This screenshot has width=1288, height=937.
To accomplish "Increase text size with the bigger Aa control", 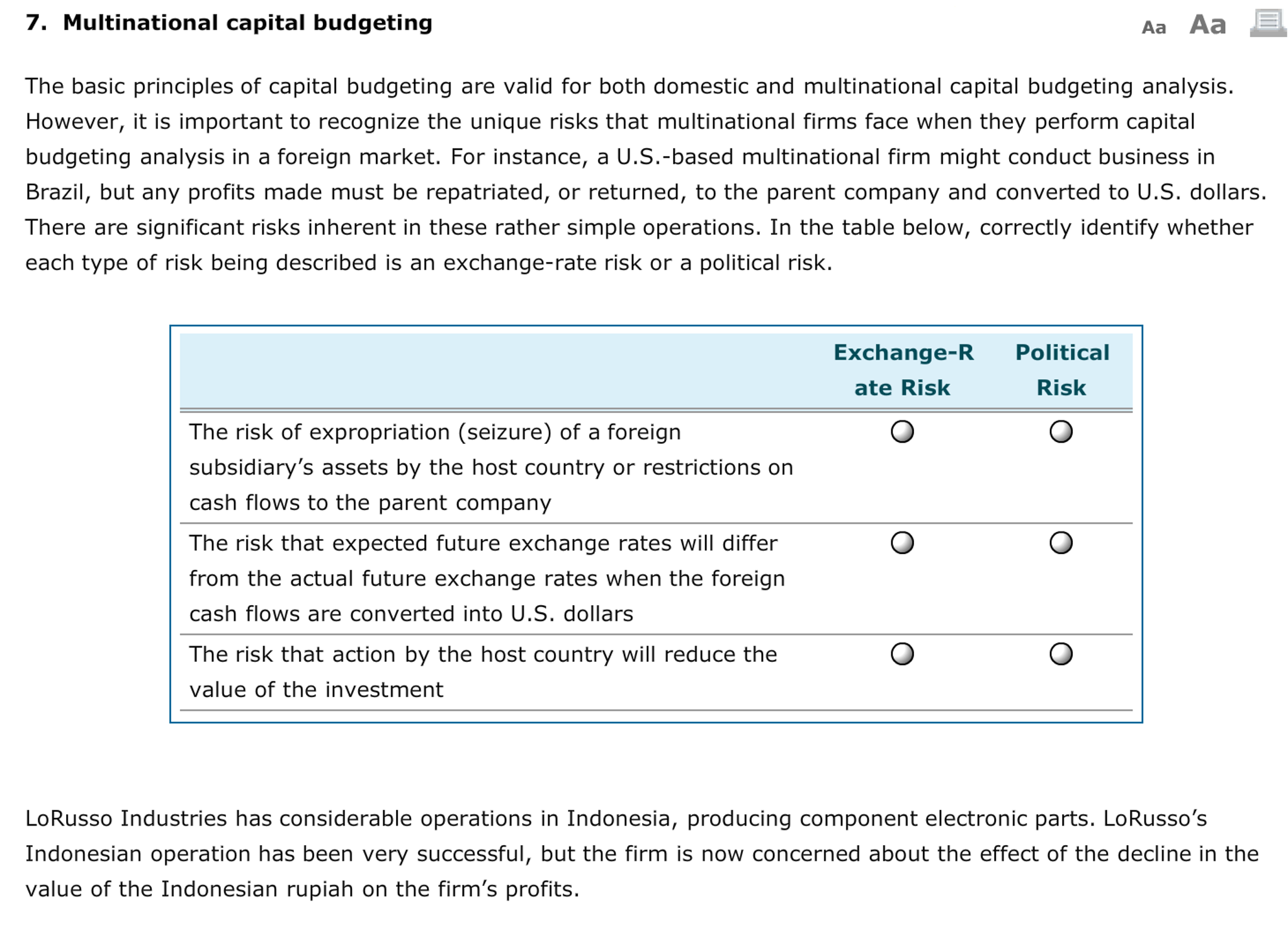I will click(1208, 25).
